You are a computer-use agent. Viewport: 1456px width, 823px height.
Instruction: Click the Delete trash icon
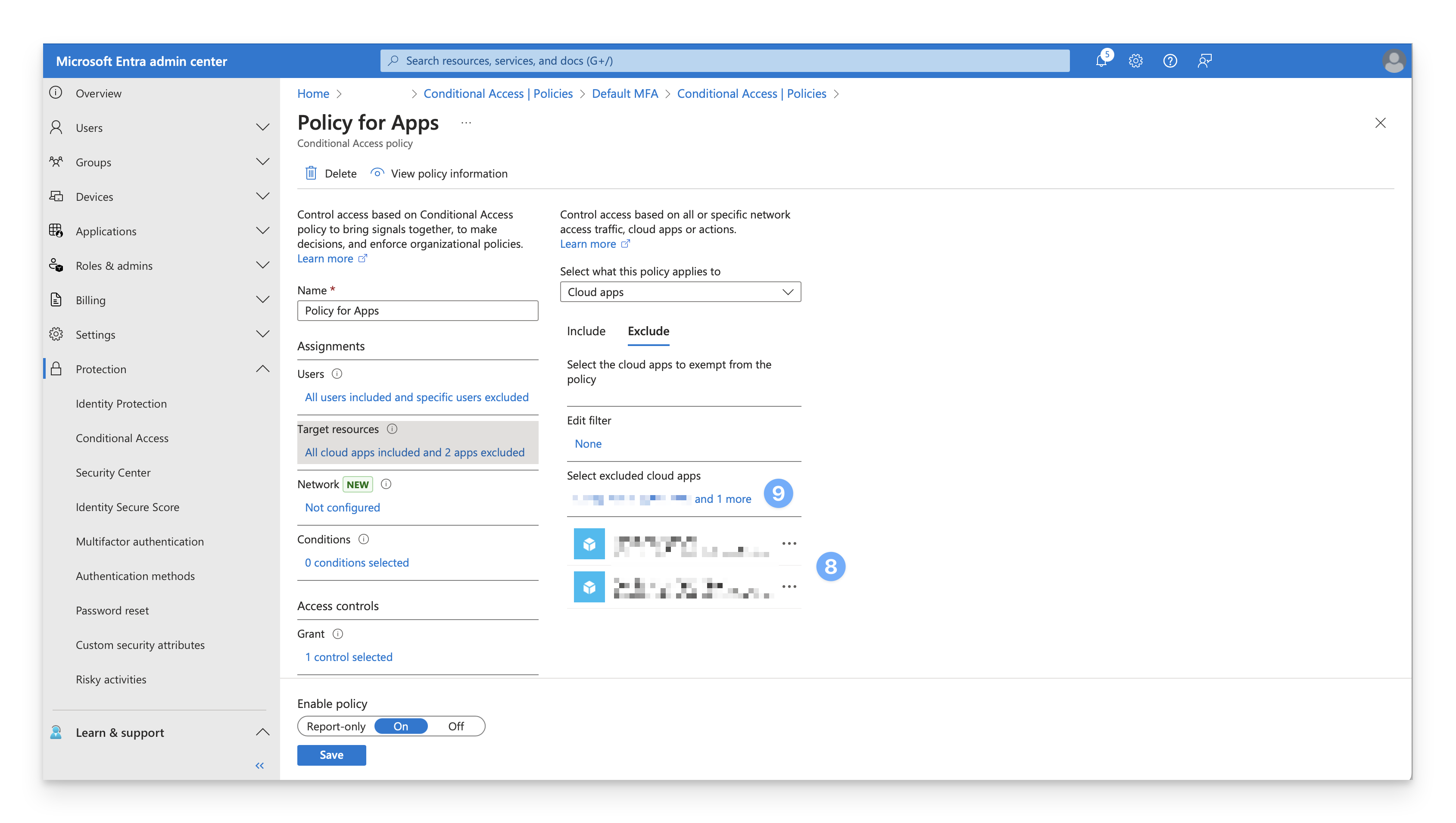(311, 174)
